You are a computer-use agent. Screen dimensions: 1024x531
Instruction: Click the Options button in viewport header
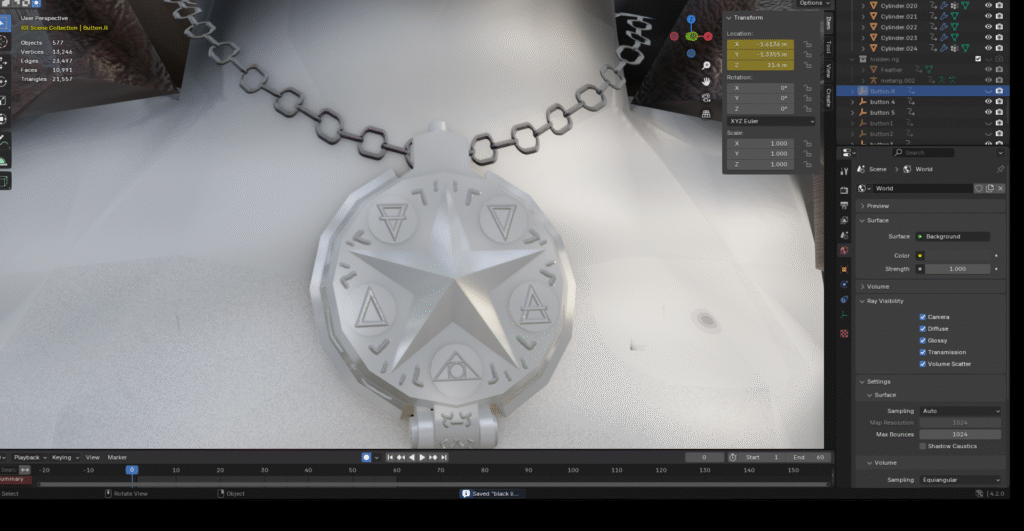pyautogui.click(x=810, y=4)
